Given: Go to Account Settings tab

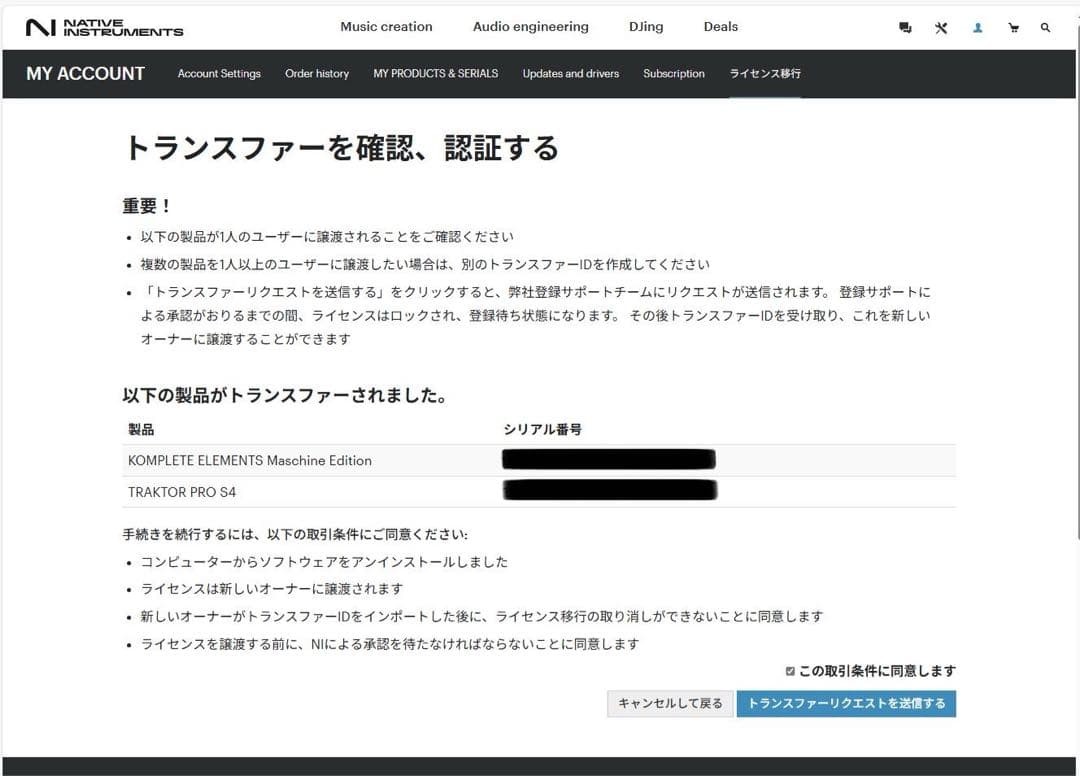Looking at the screenshot, I should (219, 74).
